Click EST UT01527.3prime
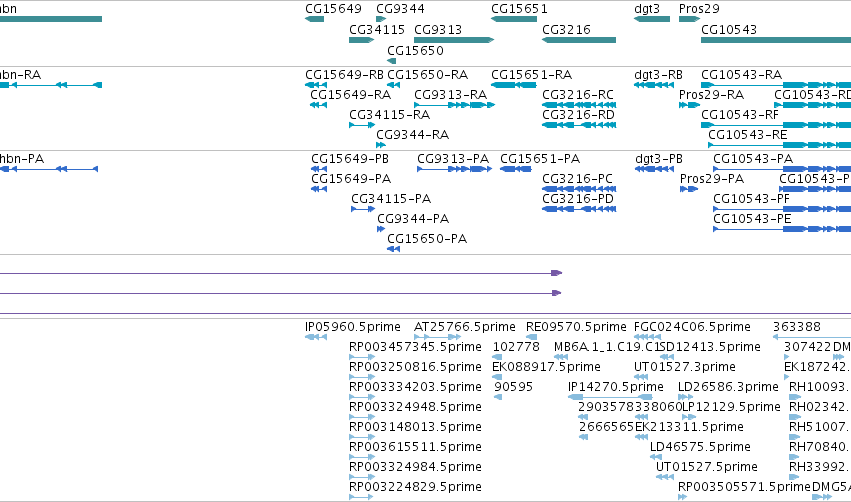This screenshot has width=851, height=502. (685, 367)
